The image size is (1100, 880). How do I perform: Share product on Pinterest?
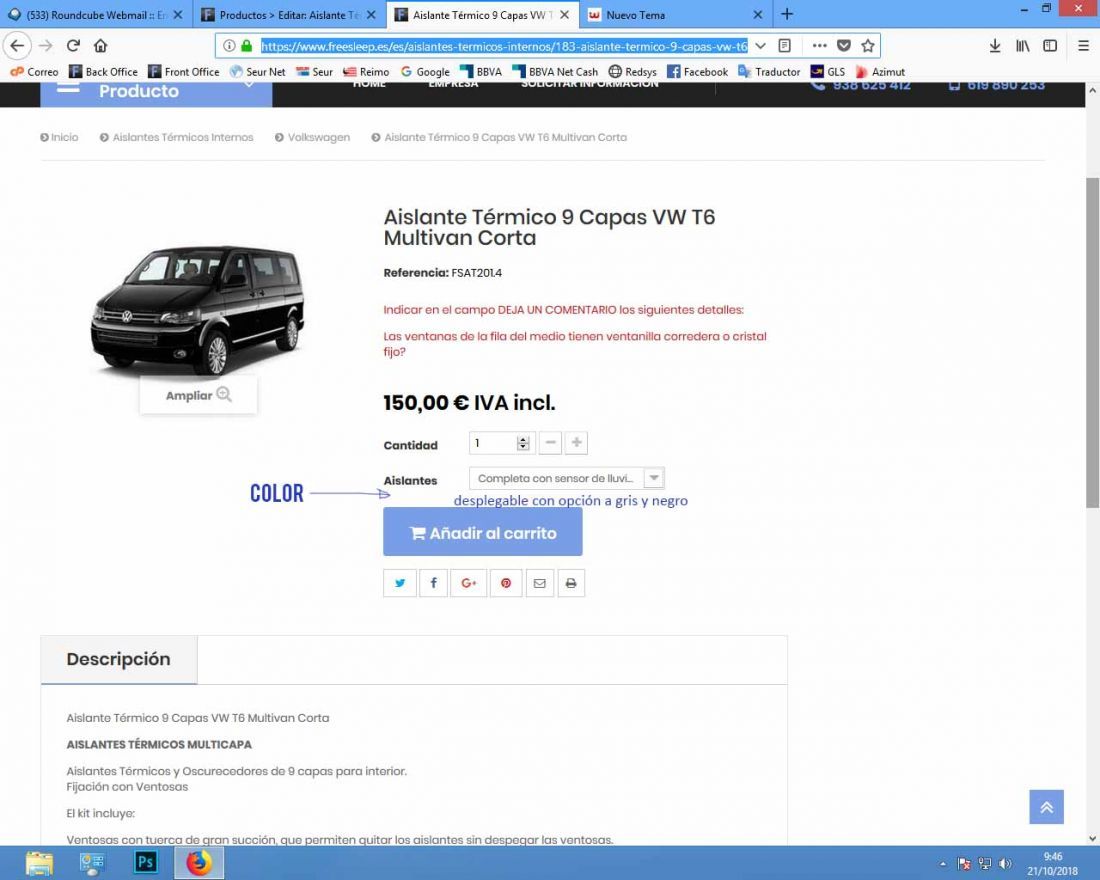pyautogui.click(x=506, y=583)
